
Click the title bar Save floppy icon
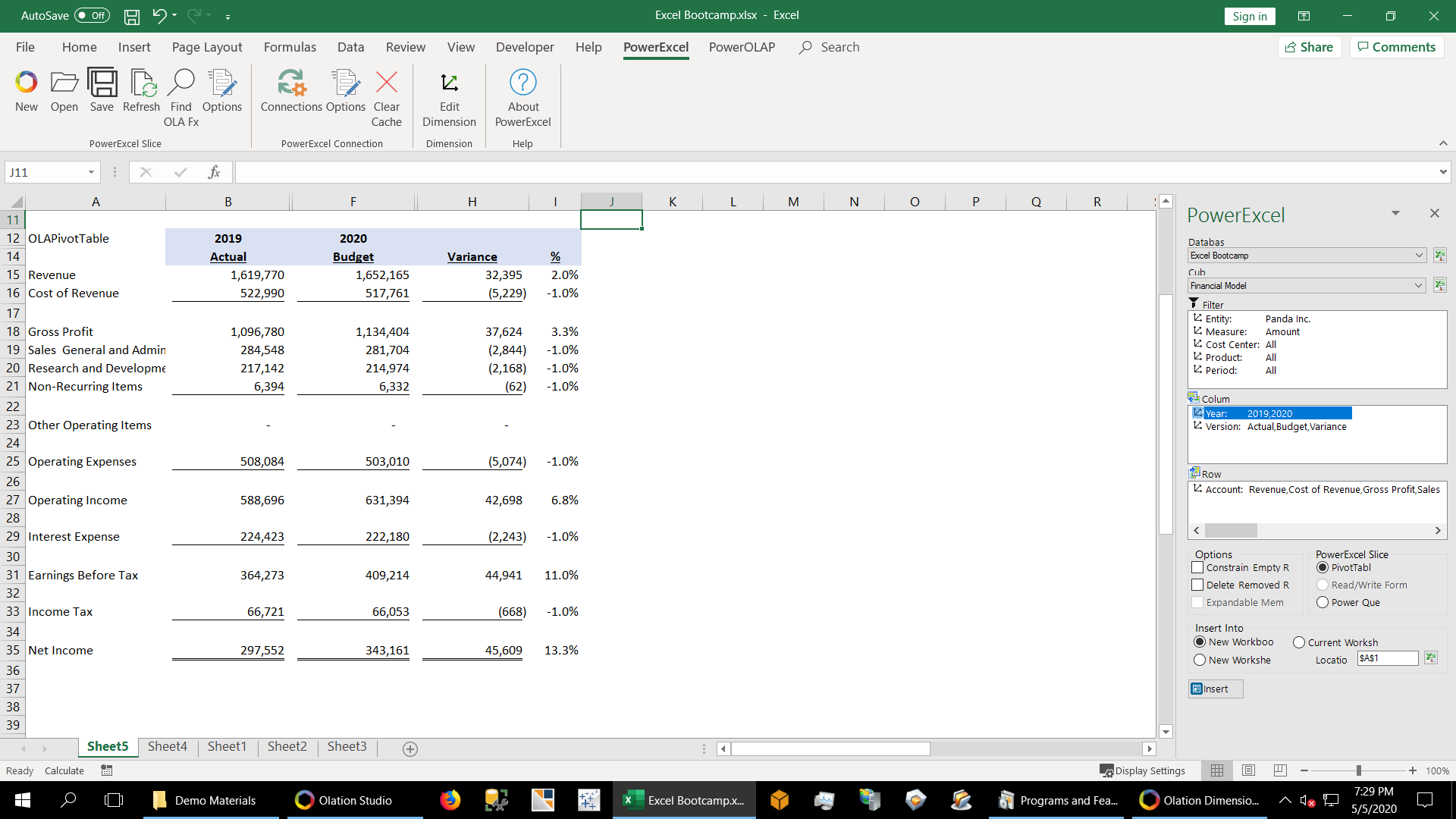click(x=132, y=16)
